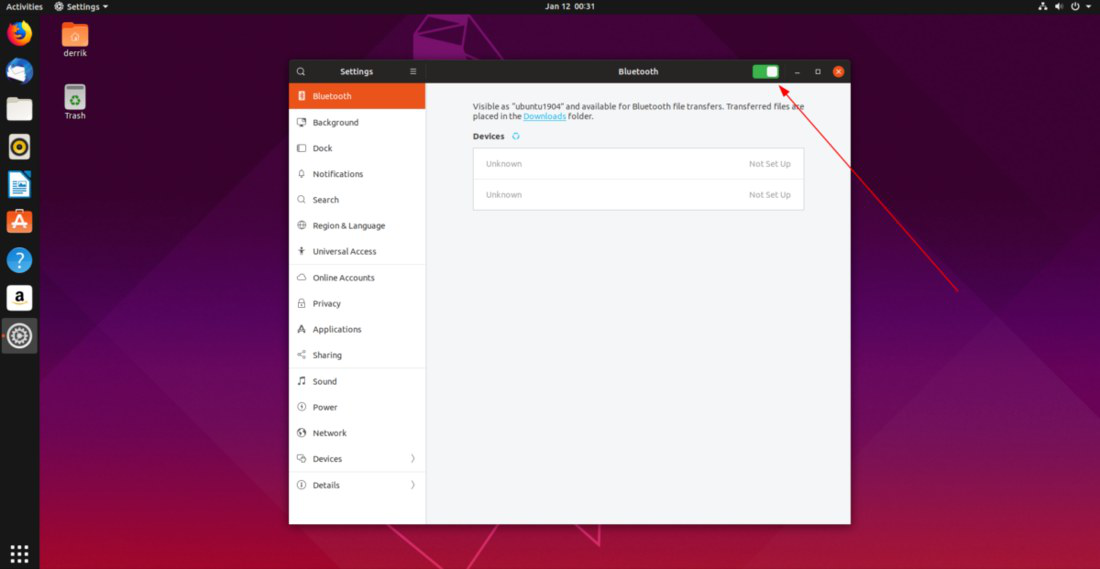Click the search icon in Settings header
1100x569 pixels.
301,72
